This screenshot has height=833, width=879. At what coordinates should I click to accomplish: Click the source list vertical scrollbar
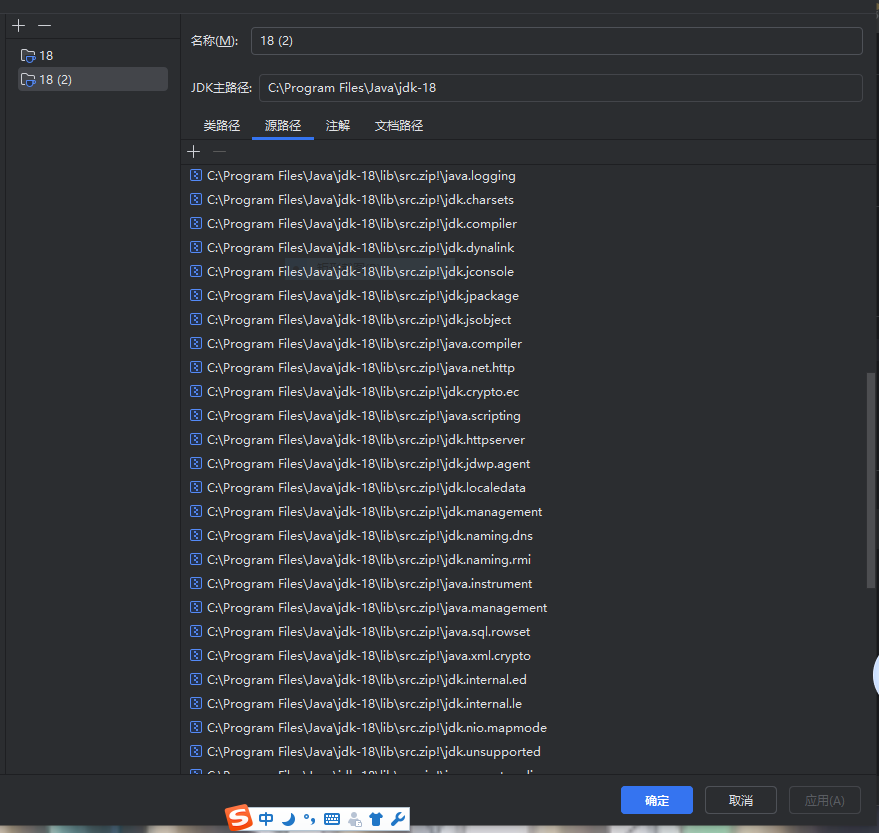tap(871, 480)
